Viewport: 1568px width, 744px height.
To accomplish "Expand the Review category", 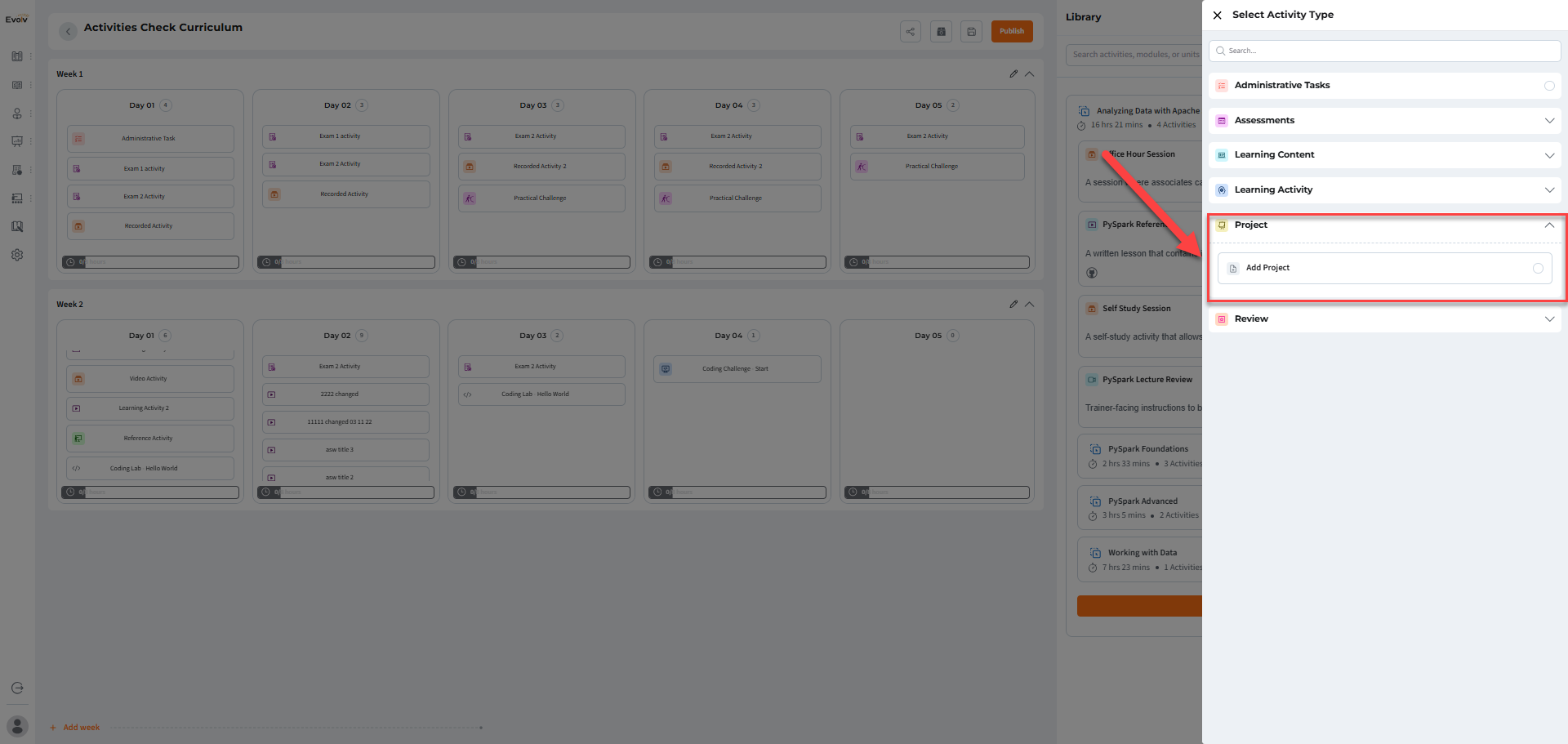I will click(x=1549, y=319).
